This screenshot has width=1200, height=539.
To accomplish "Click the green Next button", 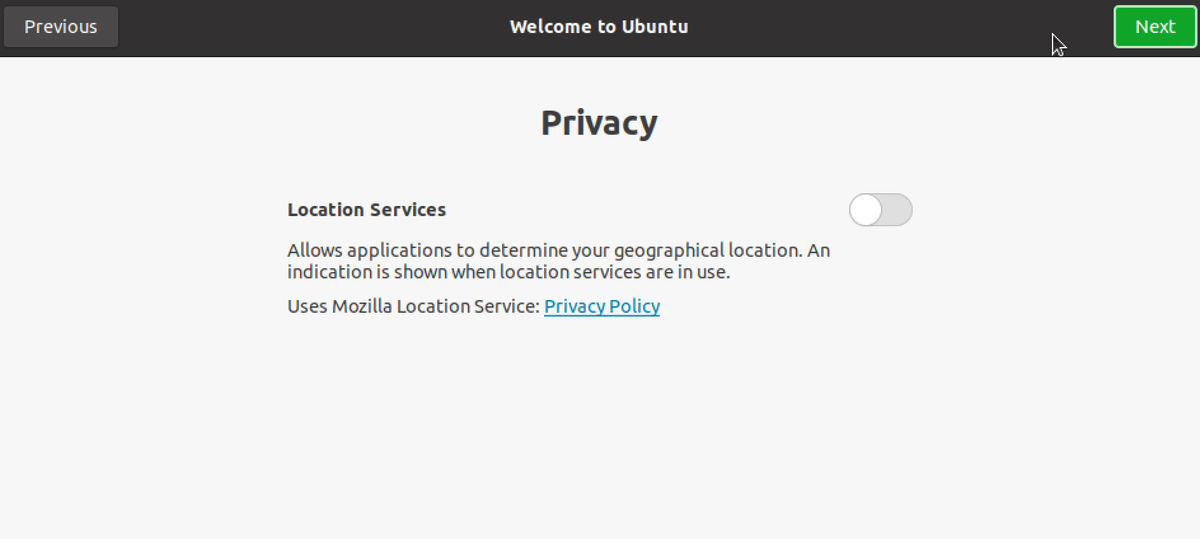I will point(1155,27).
